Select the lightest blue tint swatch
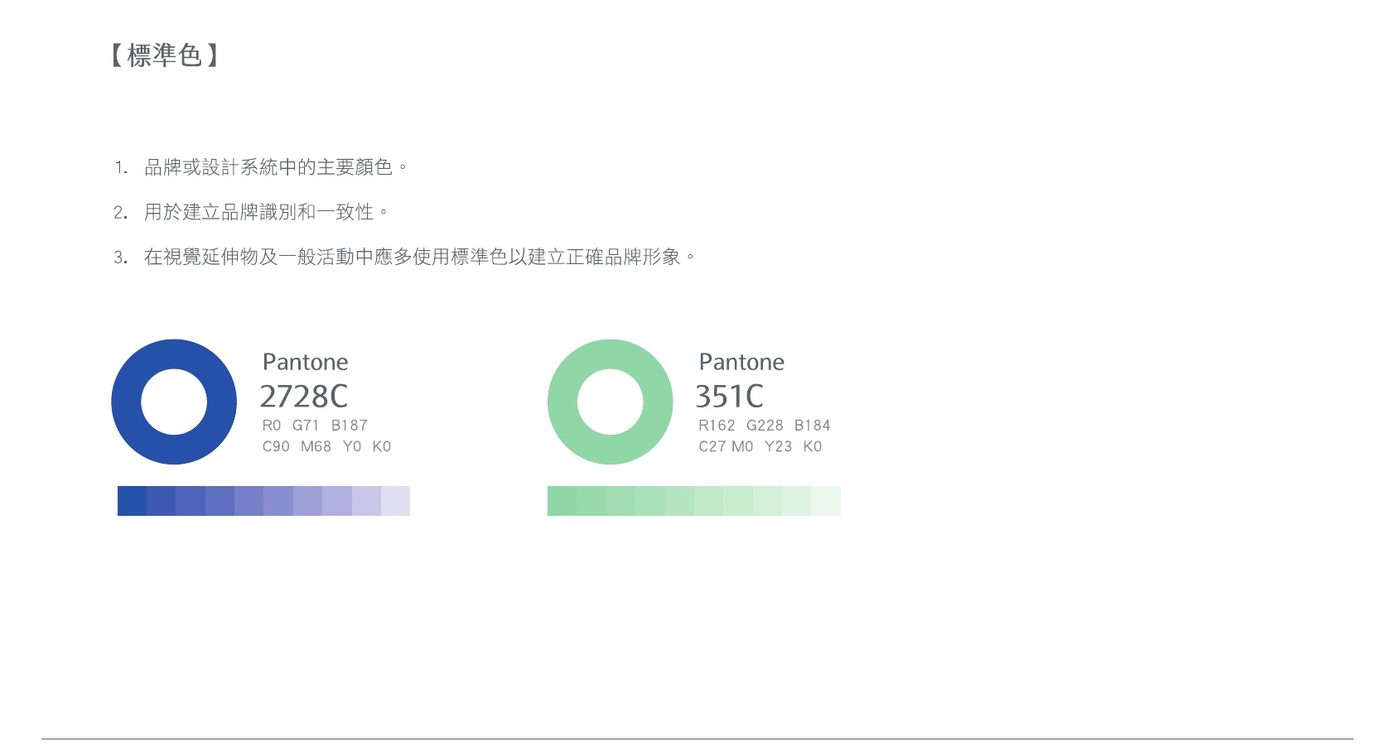This screenshot has height=751, width=1400. tap(396, 501)
